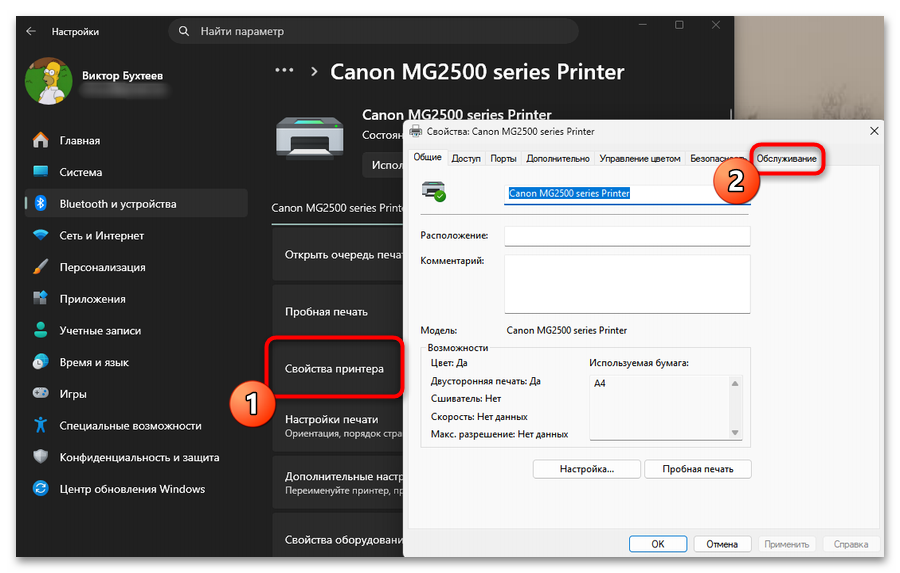Click the Расположение input field

coord(627,236)
